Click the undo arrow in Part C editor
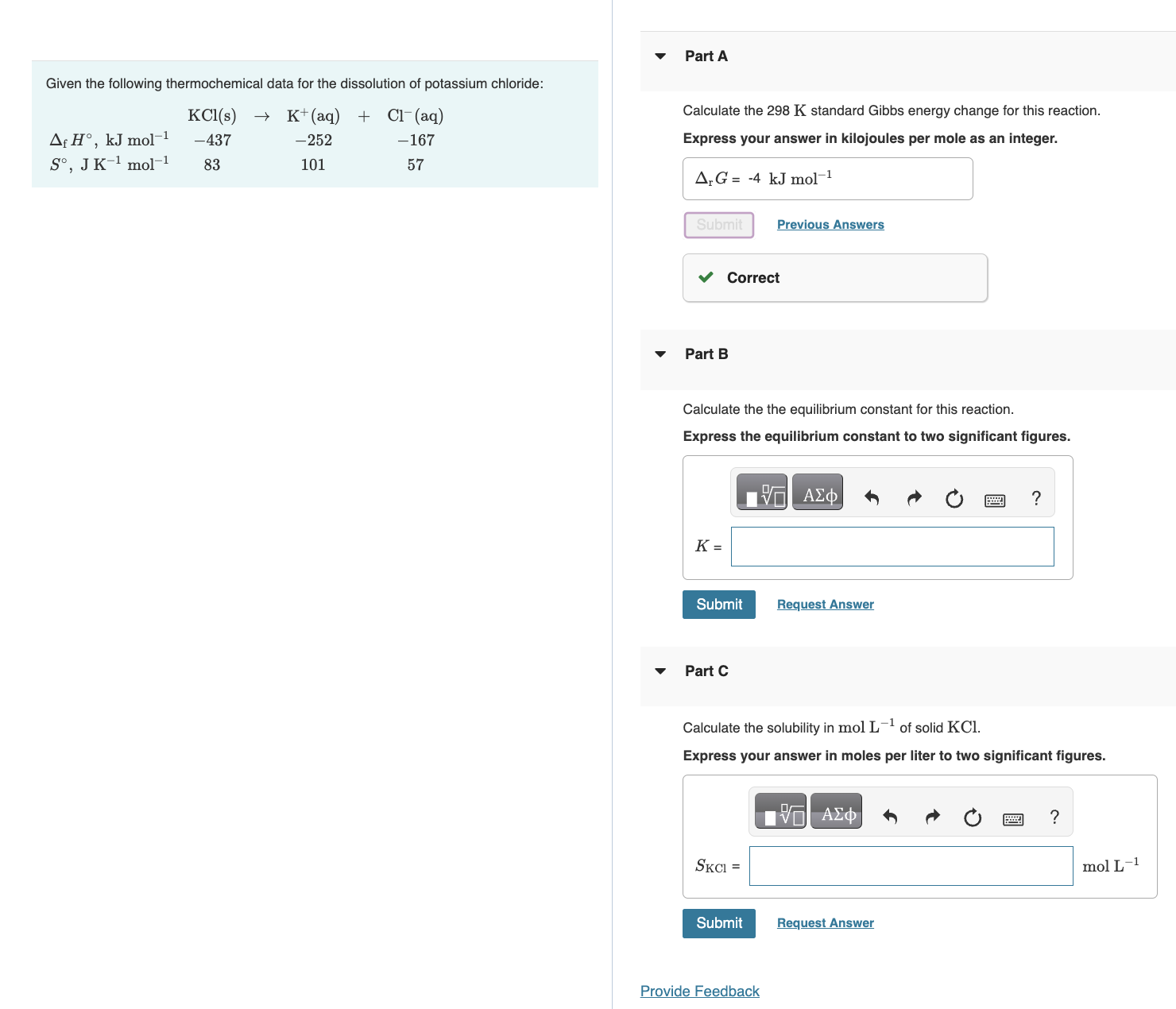 coord(889,817)
